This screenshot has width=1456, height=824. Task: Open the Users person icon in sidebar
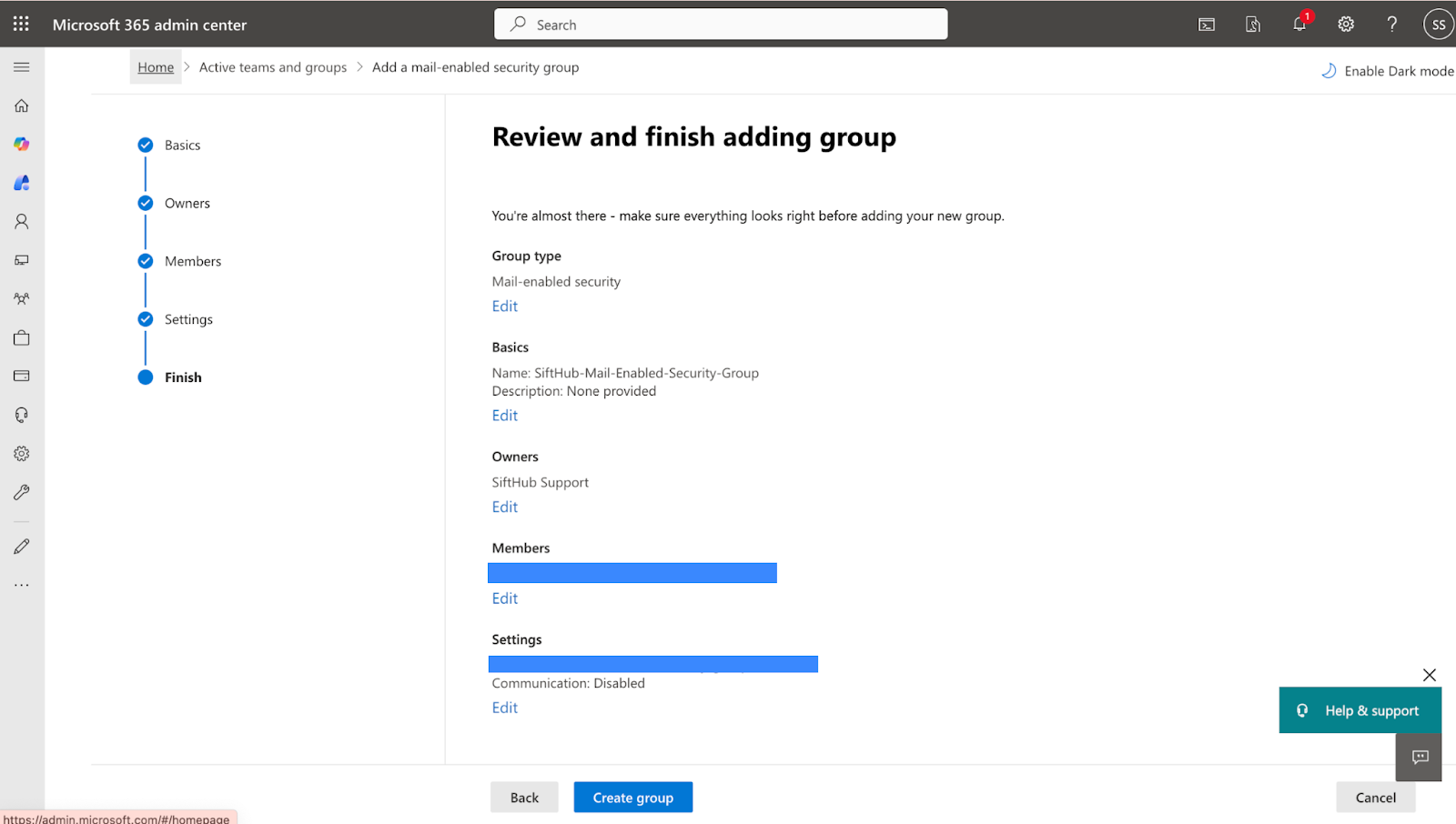(22, 221)
